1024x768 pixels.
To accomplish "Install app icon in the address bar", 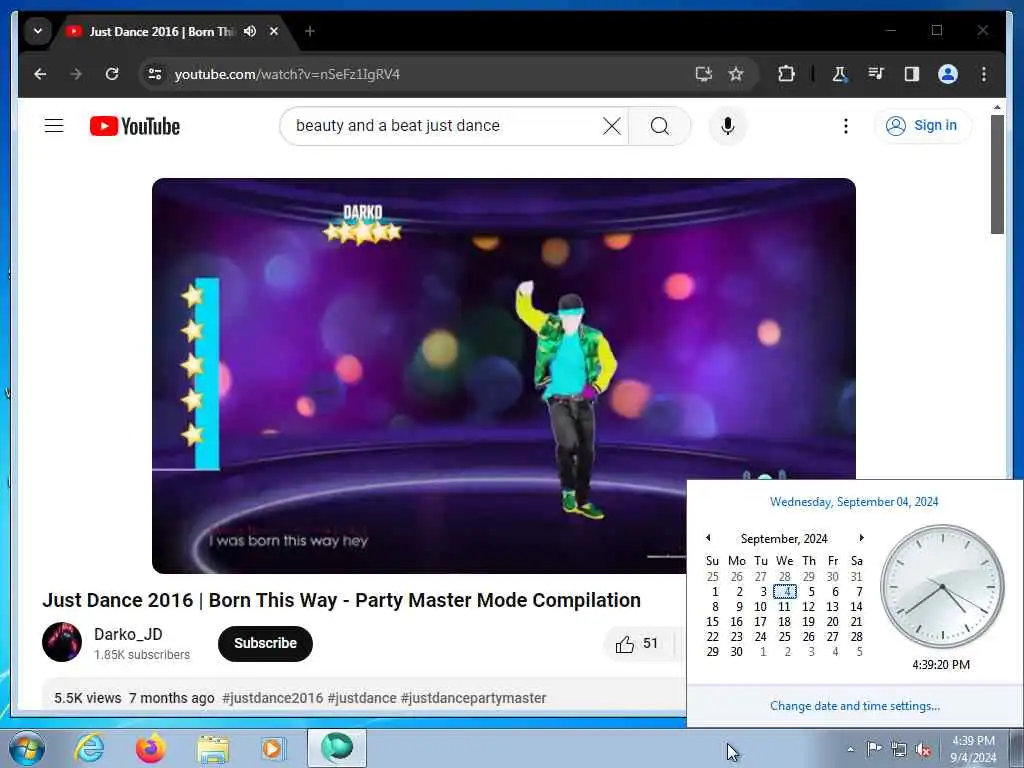I will tap(703, 74).
